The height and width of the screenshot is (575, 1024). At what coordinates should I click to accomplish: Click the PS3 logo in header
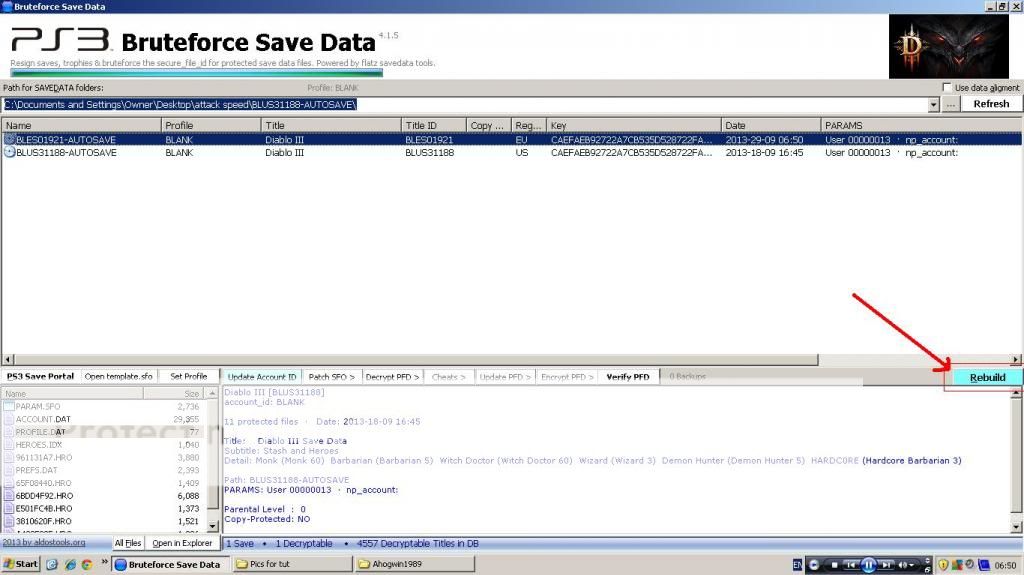coord(60,42)
